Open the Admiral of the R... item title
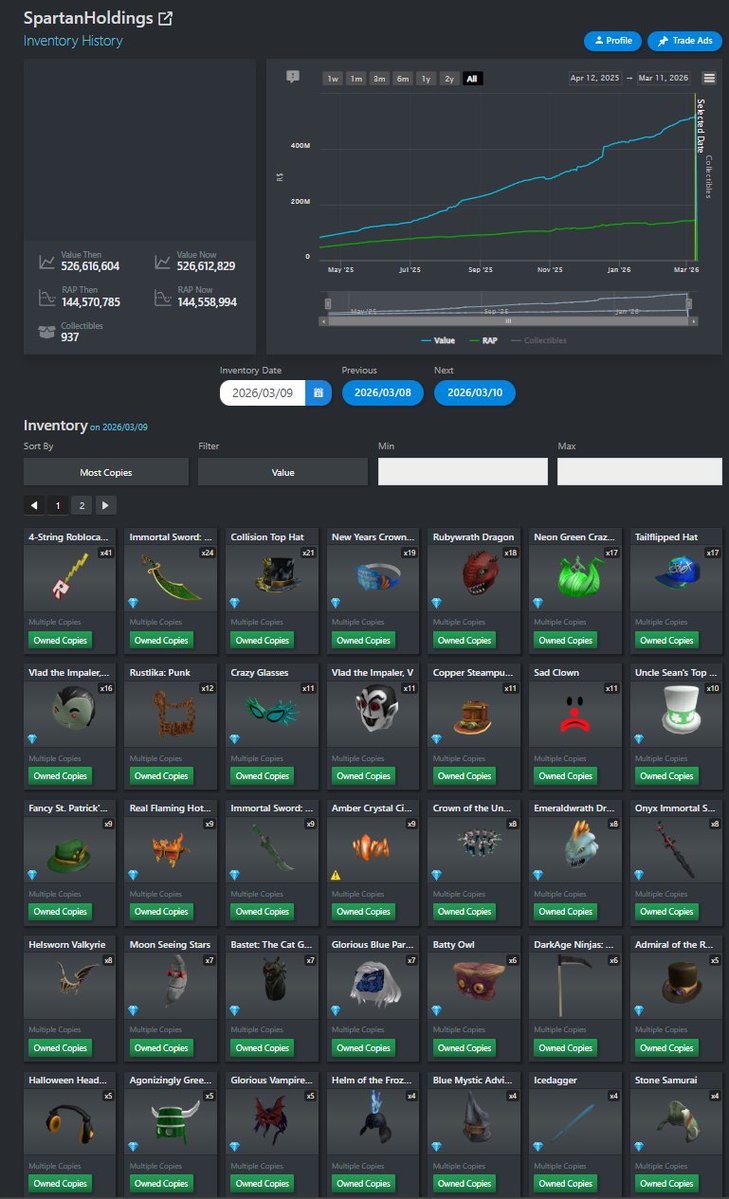The width and height of the screenshot is (729, 1199). click(x=674, y=944)
